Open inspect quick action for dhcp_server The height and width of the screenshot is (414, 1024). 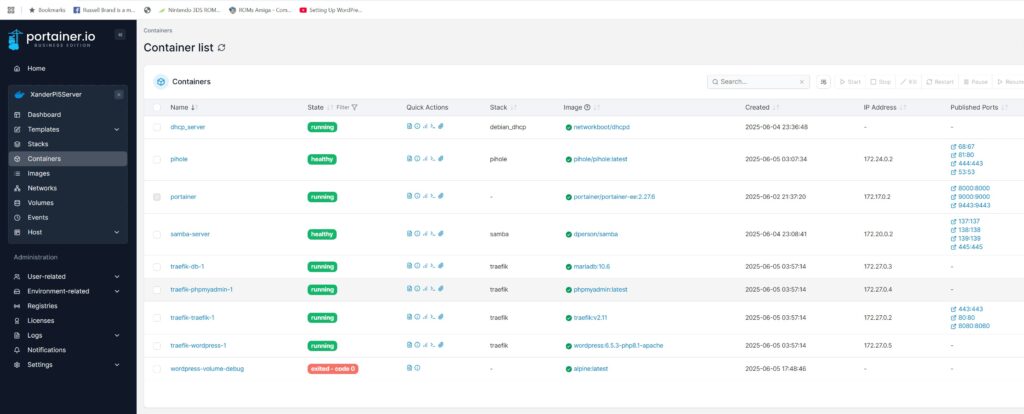pos(417,126)
